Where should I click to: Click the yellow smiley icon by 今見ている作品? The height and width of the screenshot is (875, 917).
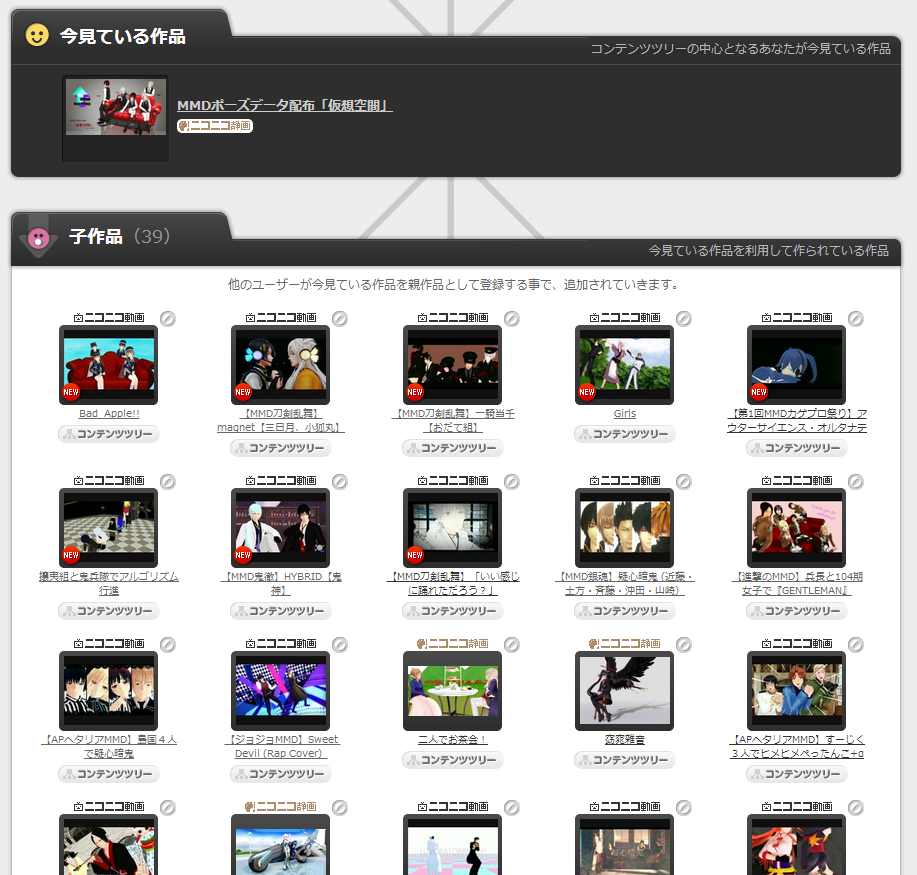click(37, 35)
